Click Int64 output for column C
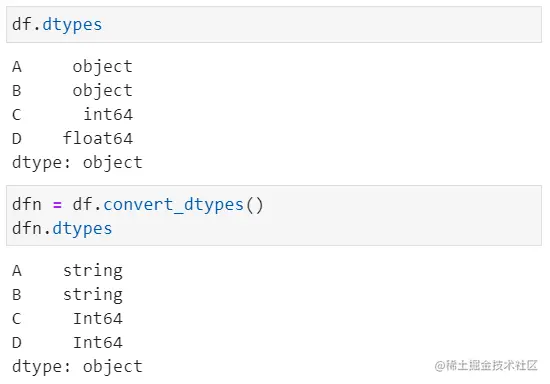 pos(98,319)
